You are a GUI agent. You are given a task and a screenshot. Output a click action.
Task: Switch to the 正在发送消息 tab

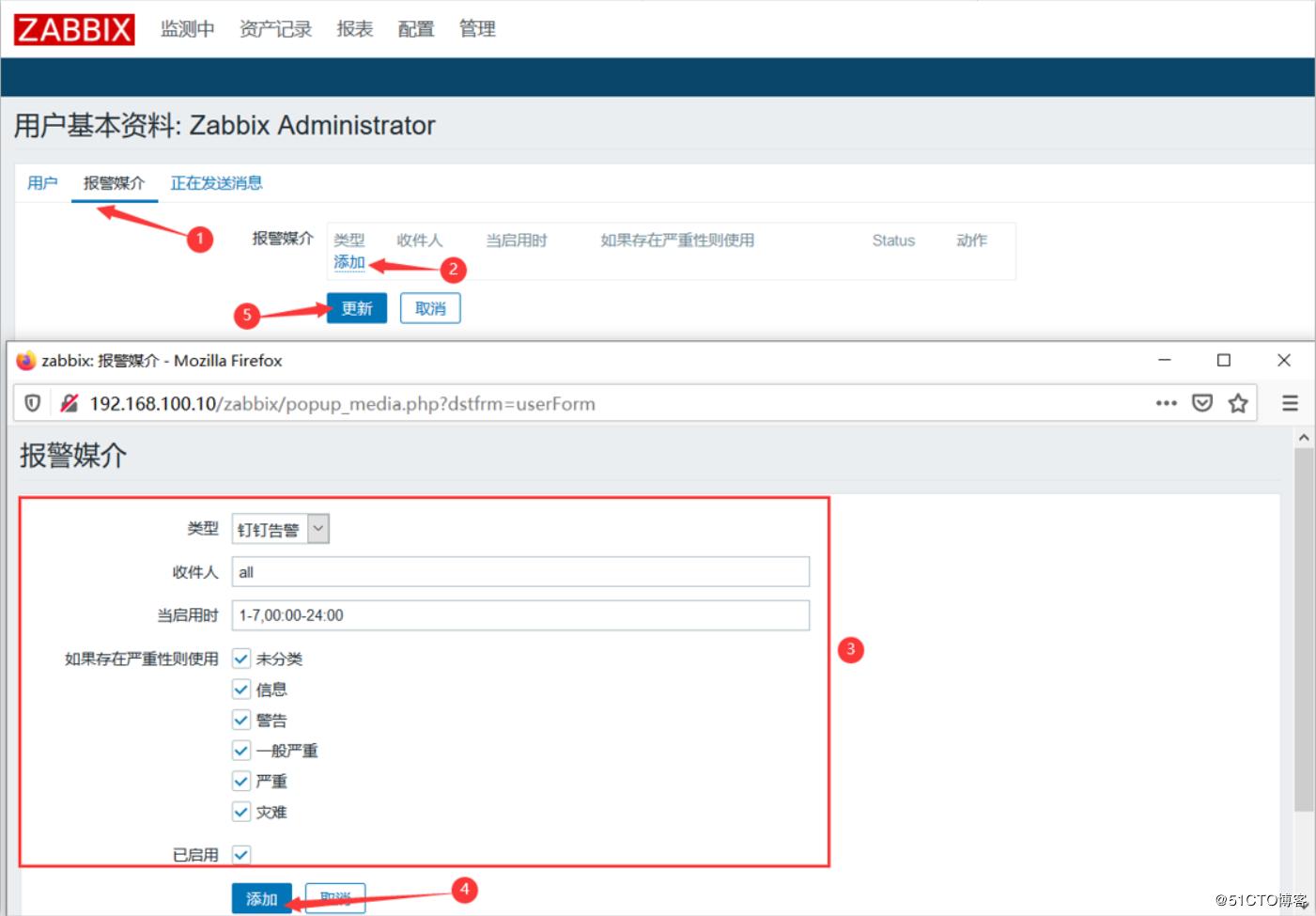pyautogui.click(x=216, y=182)
